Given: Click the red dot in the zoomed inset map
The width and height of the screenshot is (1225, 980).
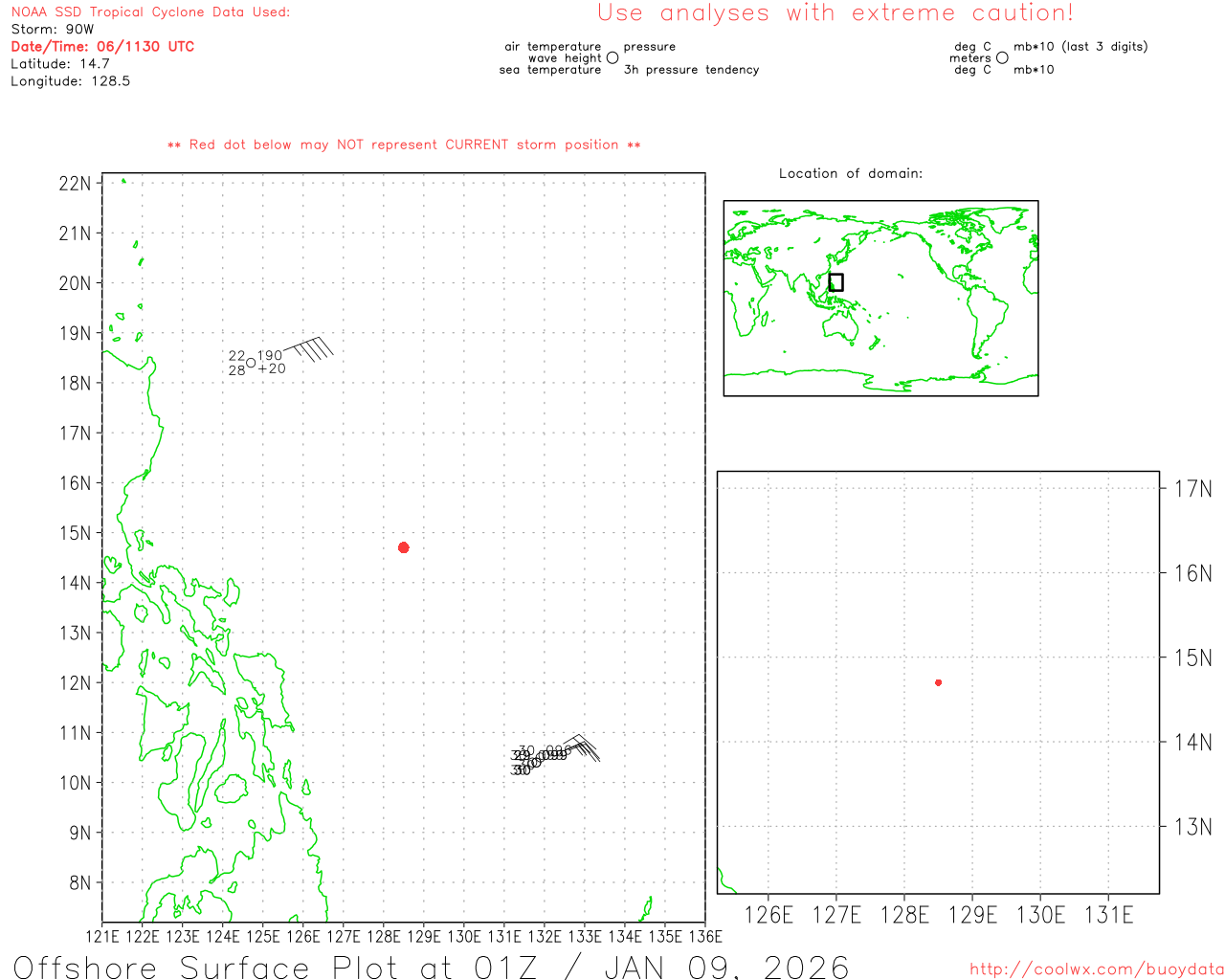Looking at the screenshot, I should click(x=938, y=682).
